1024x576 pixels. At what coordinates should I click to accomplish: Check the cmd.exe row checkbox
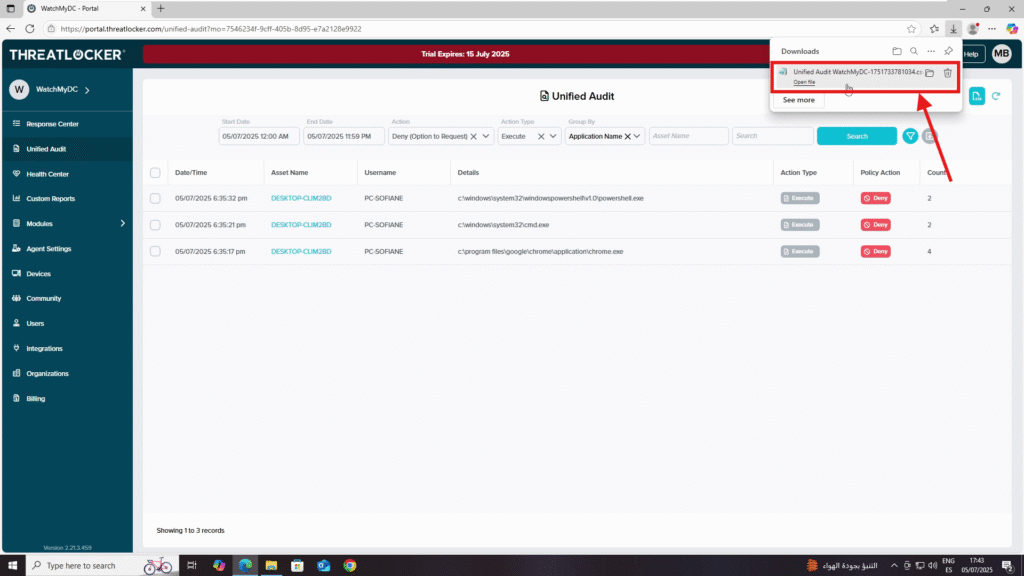click(155, 225)
